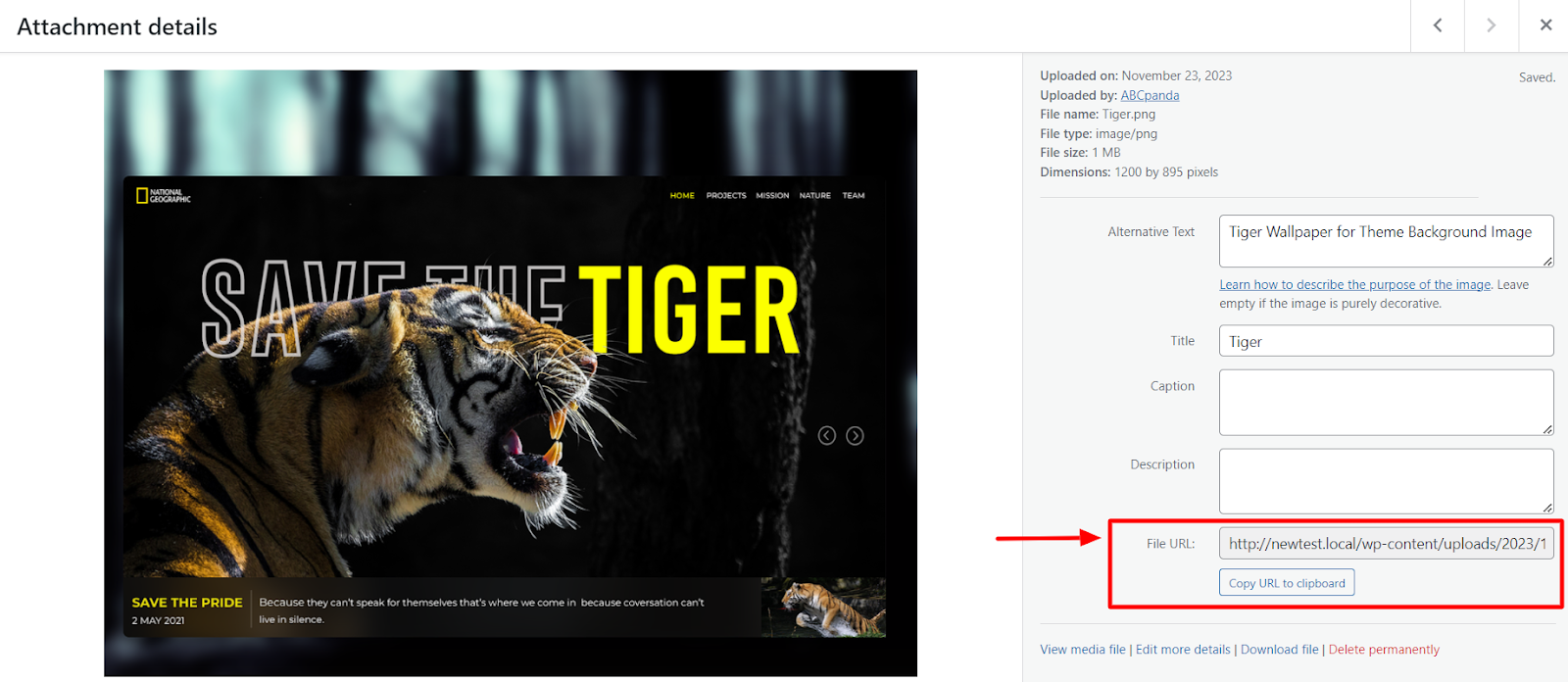Go to previous attachment with left chevron
This screenshot has height=682, width=1568.
1438,25
